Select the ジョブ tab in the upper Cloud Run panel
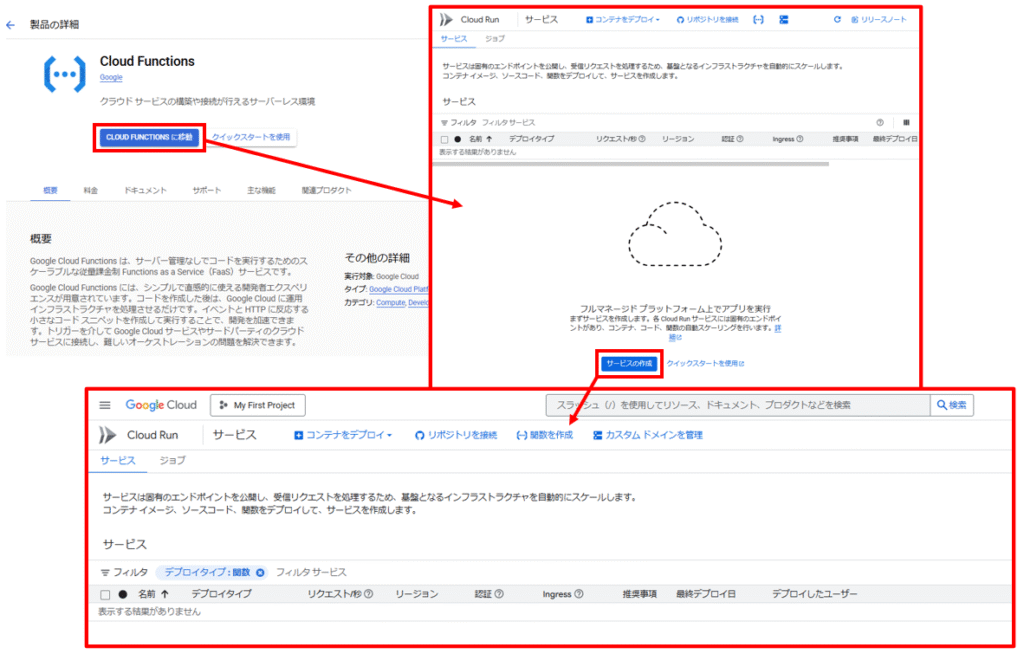Screen dimensions: 1024x654 (494, 39)
